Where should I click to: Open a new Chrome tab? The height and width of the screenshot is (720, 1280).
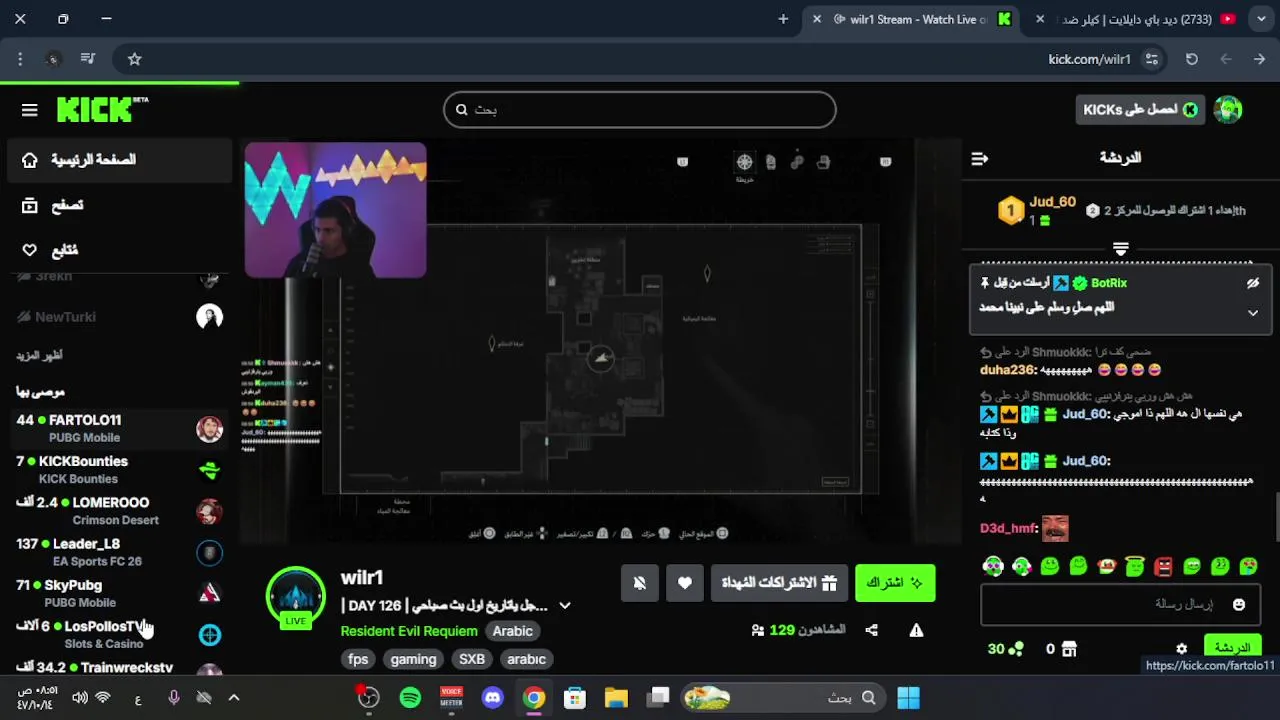coord(783,19)
